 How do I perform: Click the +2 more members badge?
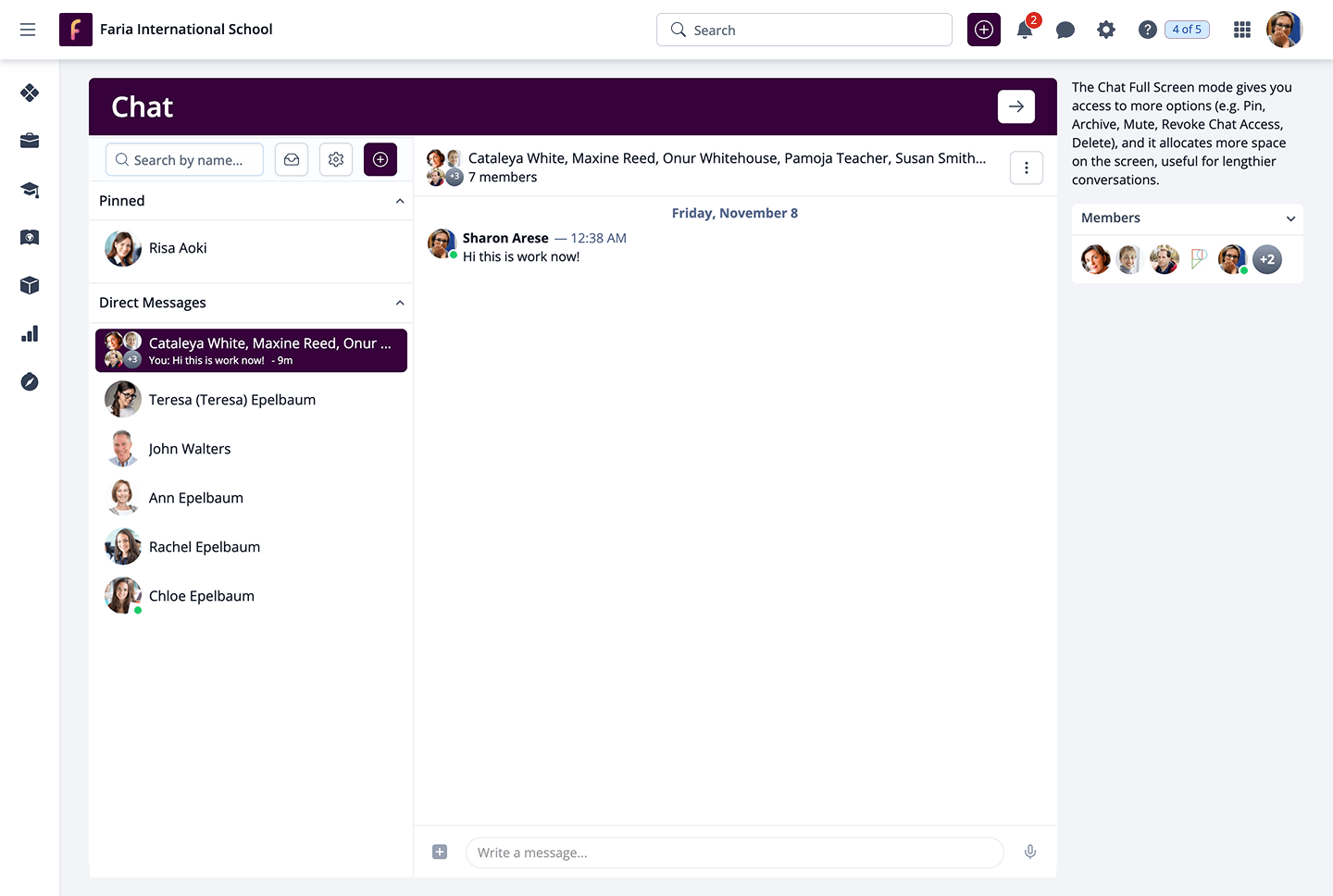tap(1267, 260)
